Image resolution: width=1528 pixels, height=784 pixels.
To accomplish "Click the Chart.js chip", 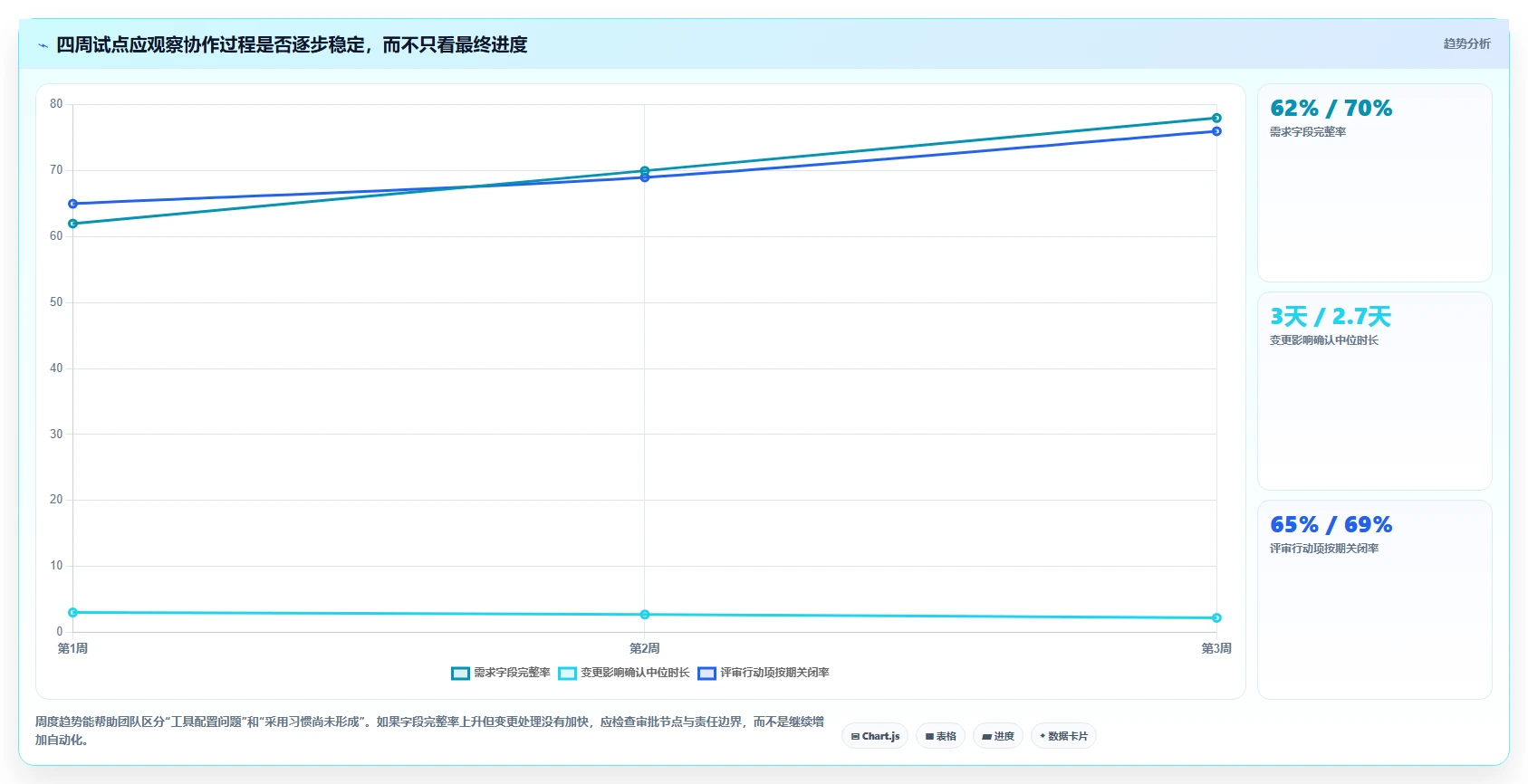I will [875, 736].
